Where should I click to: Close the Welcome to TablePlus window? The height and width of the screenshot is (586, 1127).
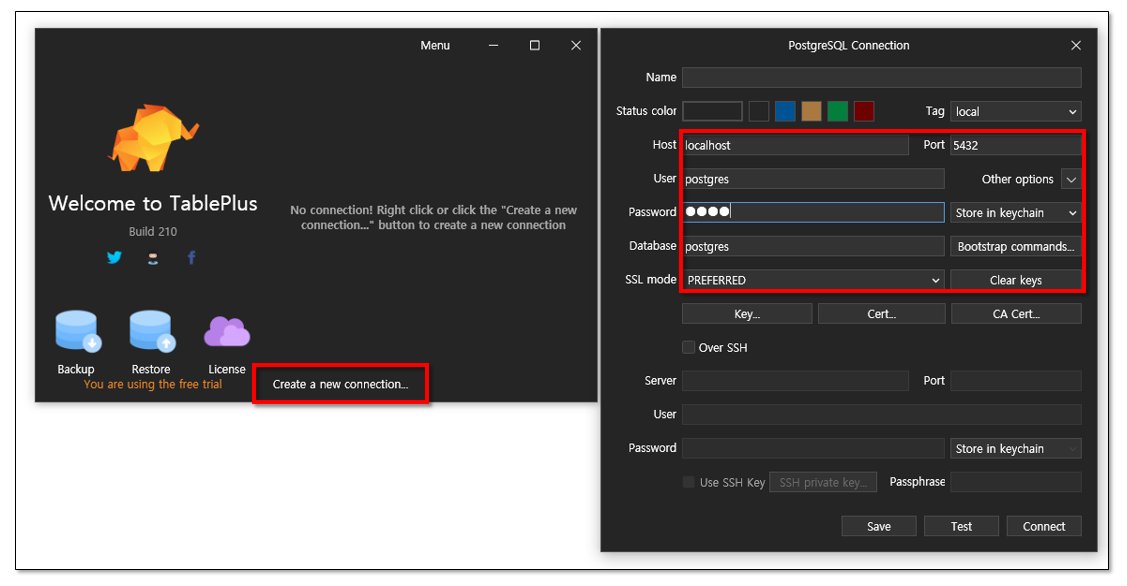(x=576, y=45)
